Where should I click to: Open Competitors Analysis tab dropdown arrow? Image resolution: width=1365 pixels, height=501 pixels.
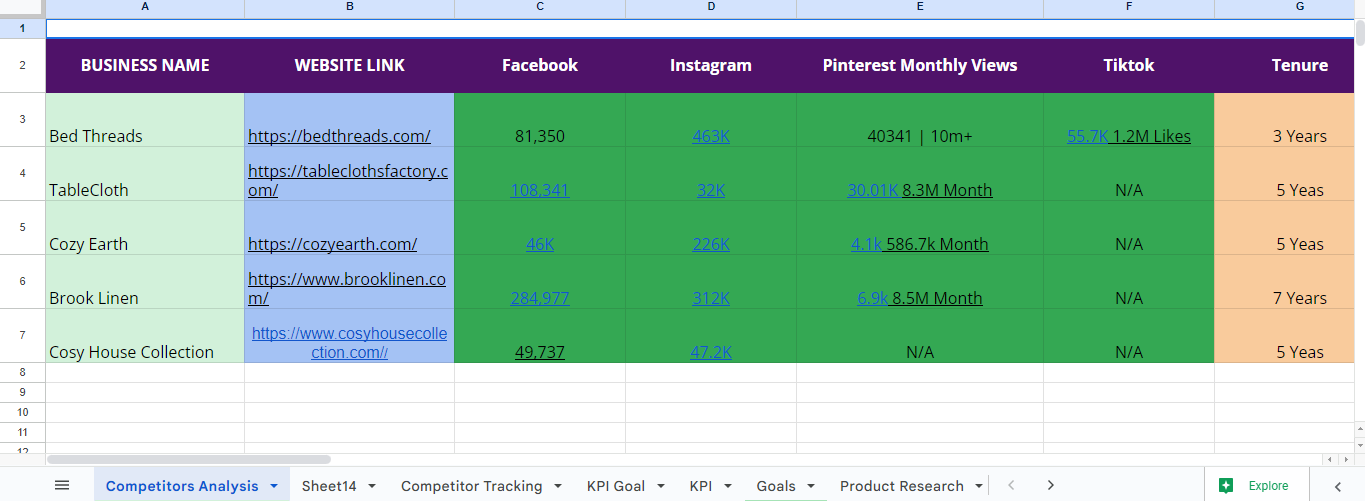point(273,486)
